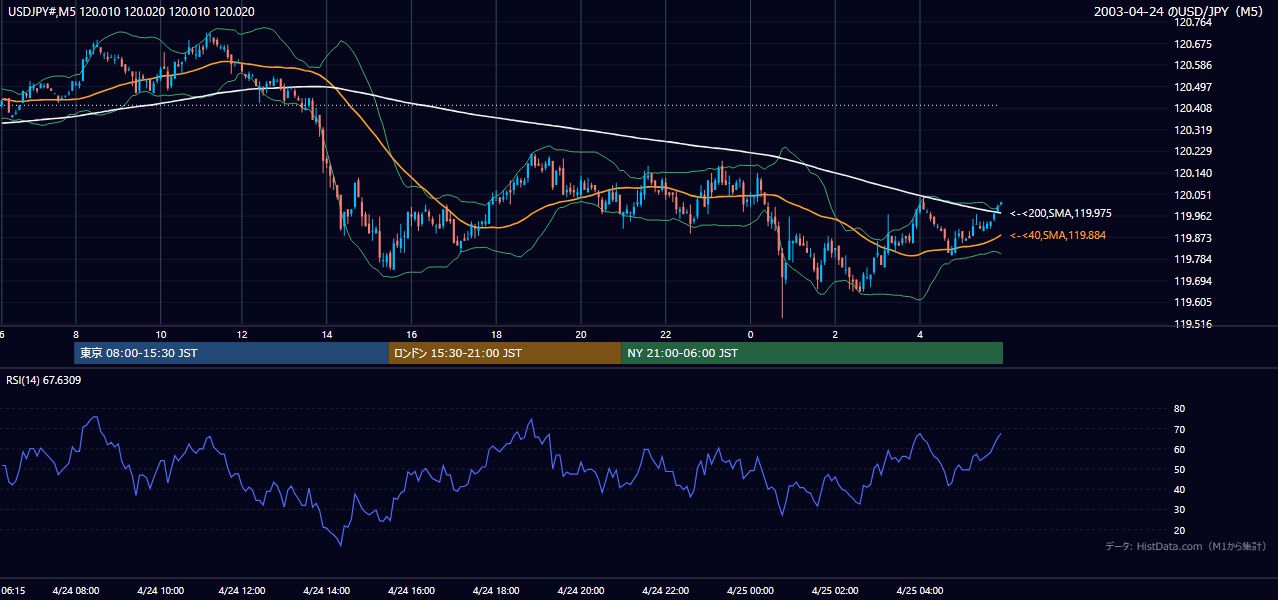Click the HistData.com data source credit
The height and width of the screenshot is (600, 1278).
pyautogui.click(x=1185, y=546)
